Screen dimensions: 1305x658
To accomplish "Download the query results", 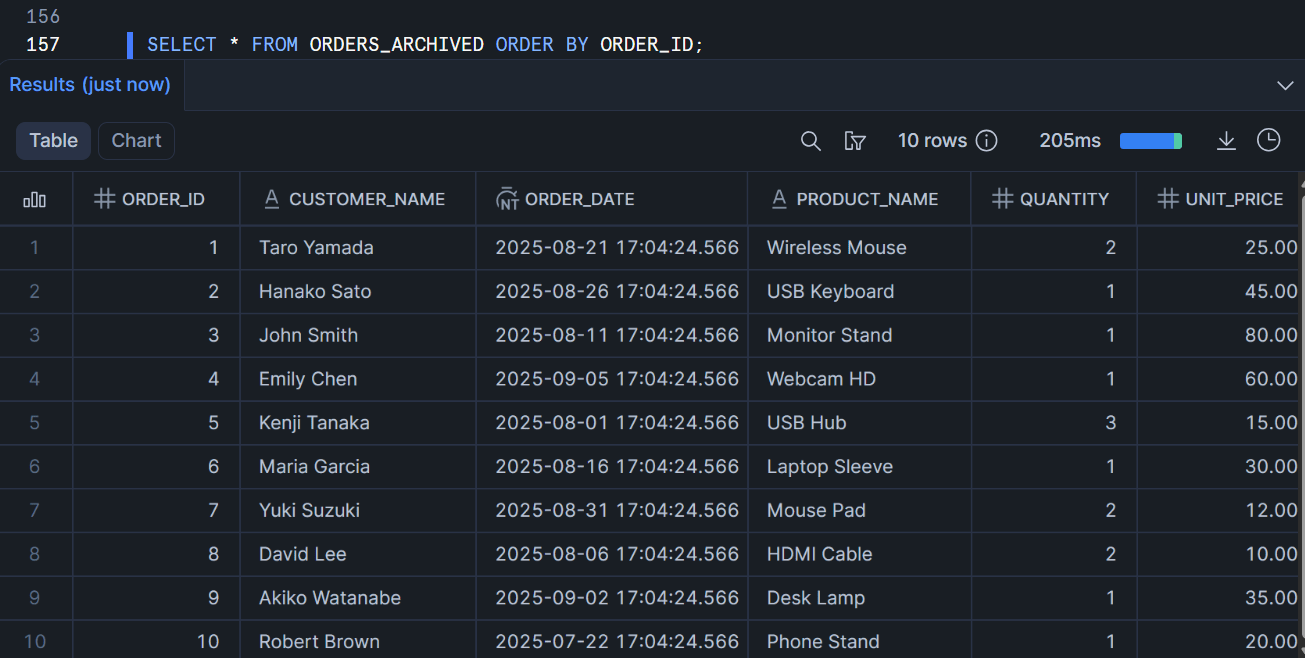I will tap(1226, 141).
